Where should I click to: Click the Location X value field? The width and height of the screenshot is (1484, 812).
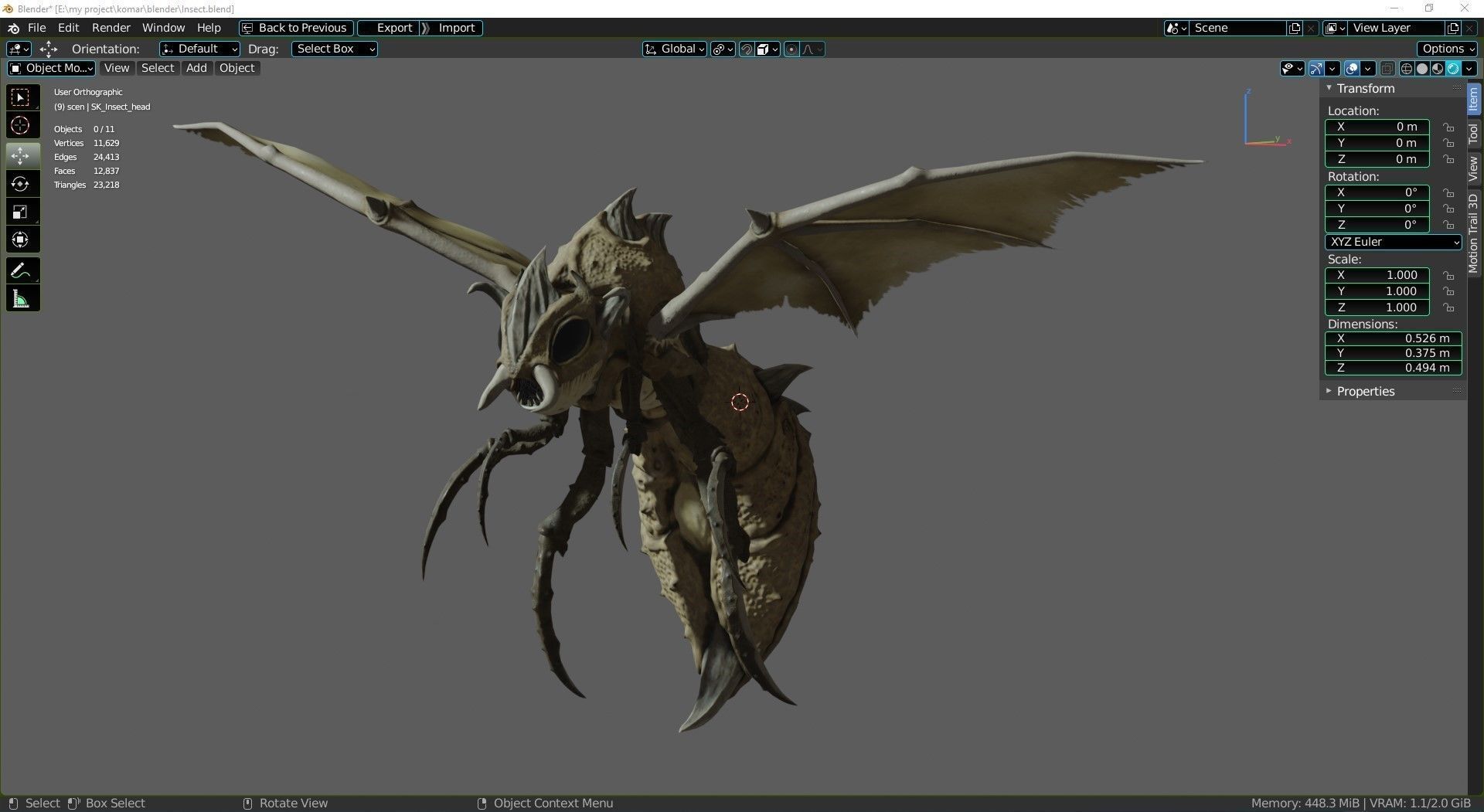point(1376,127)
